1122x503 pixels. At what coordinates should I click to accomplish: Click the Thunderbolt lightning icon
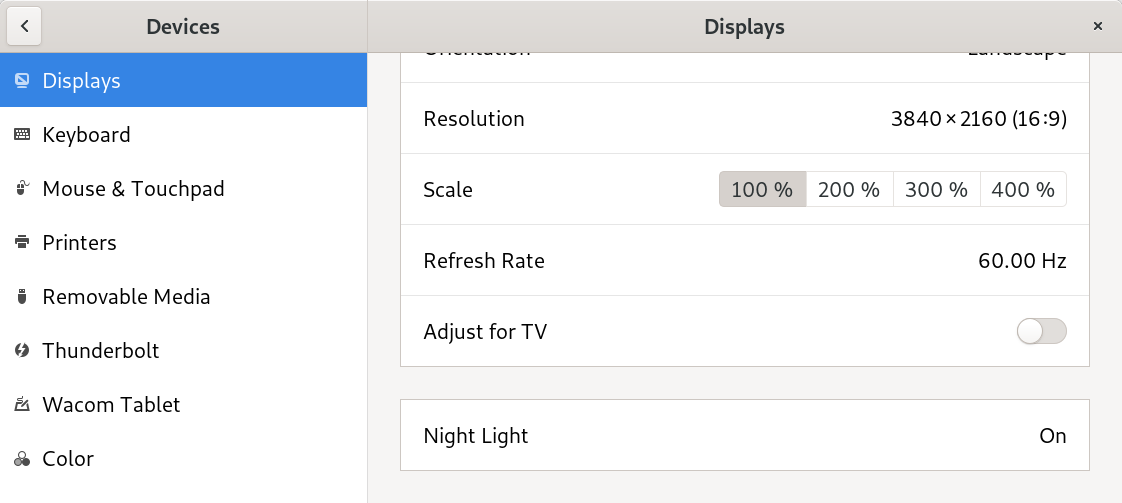(x=22, y=351)
